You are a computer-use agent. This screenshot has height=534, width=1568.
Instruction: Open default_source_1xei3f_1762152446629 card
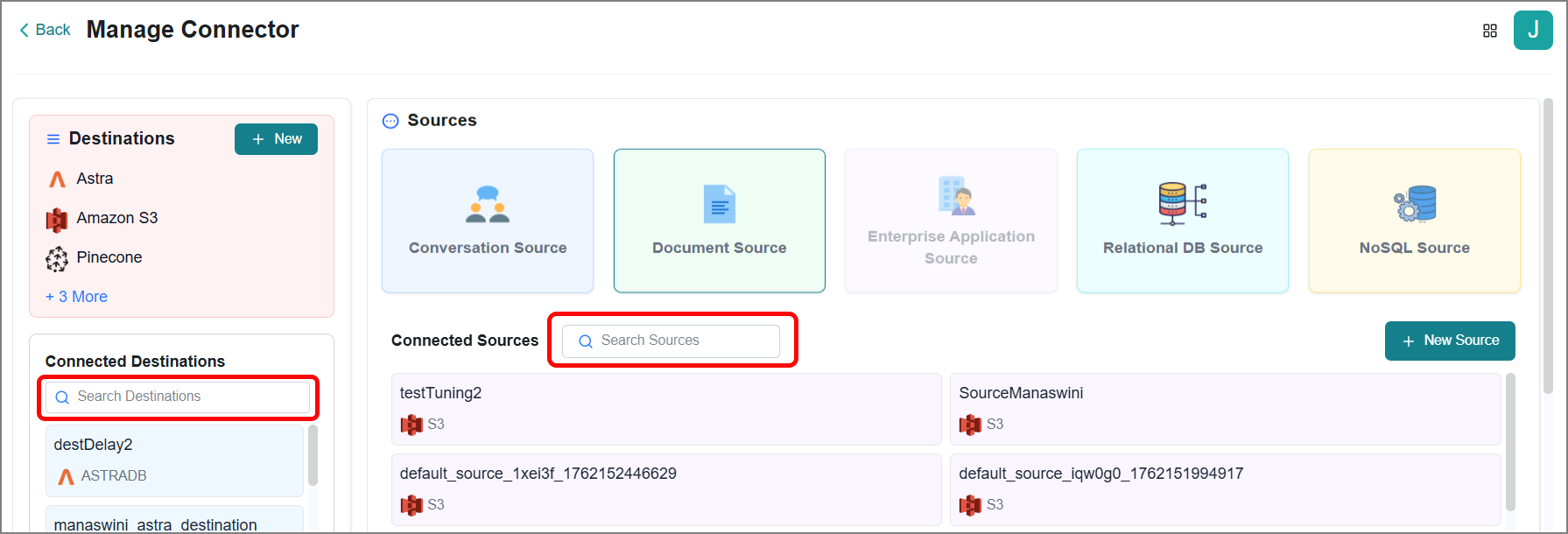[x=666, y=490]
